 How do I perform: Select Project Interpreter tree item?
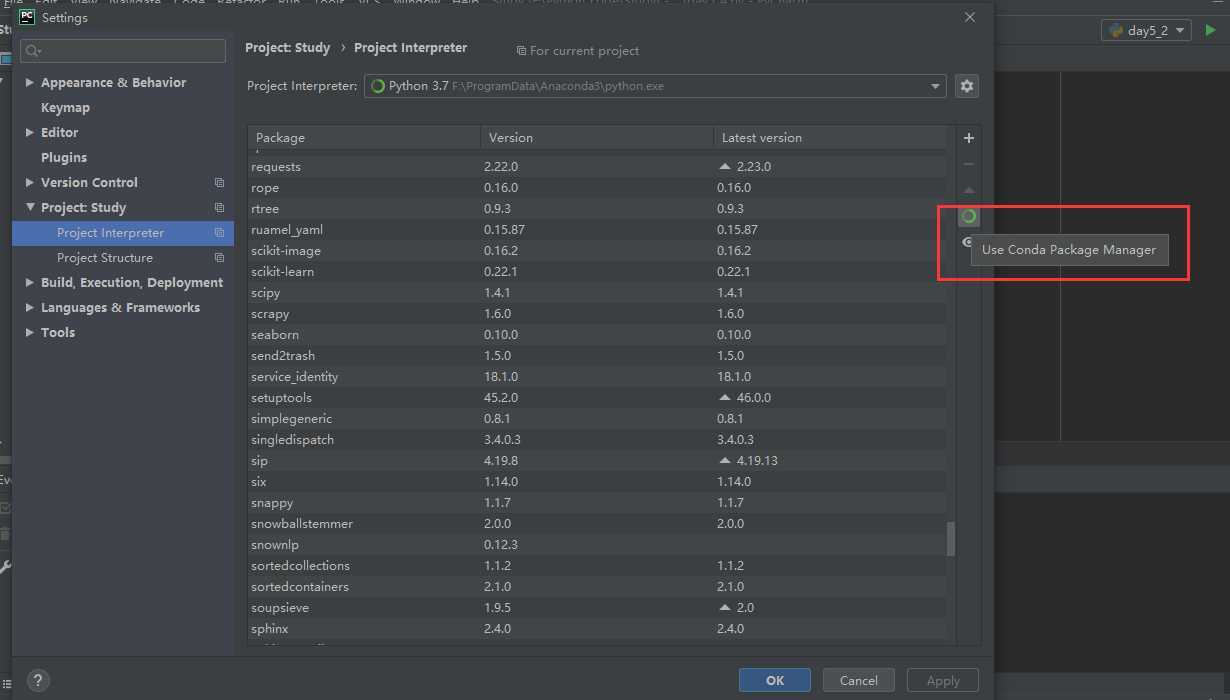pos(123,233)
